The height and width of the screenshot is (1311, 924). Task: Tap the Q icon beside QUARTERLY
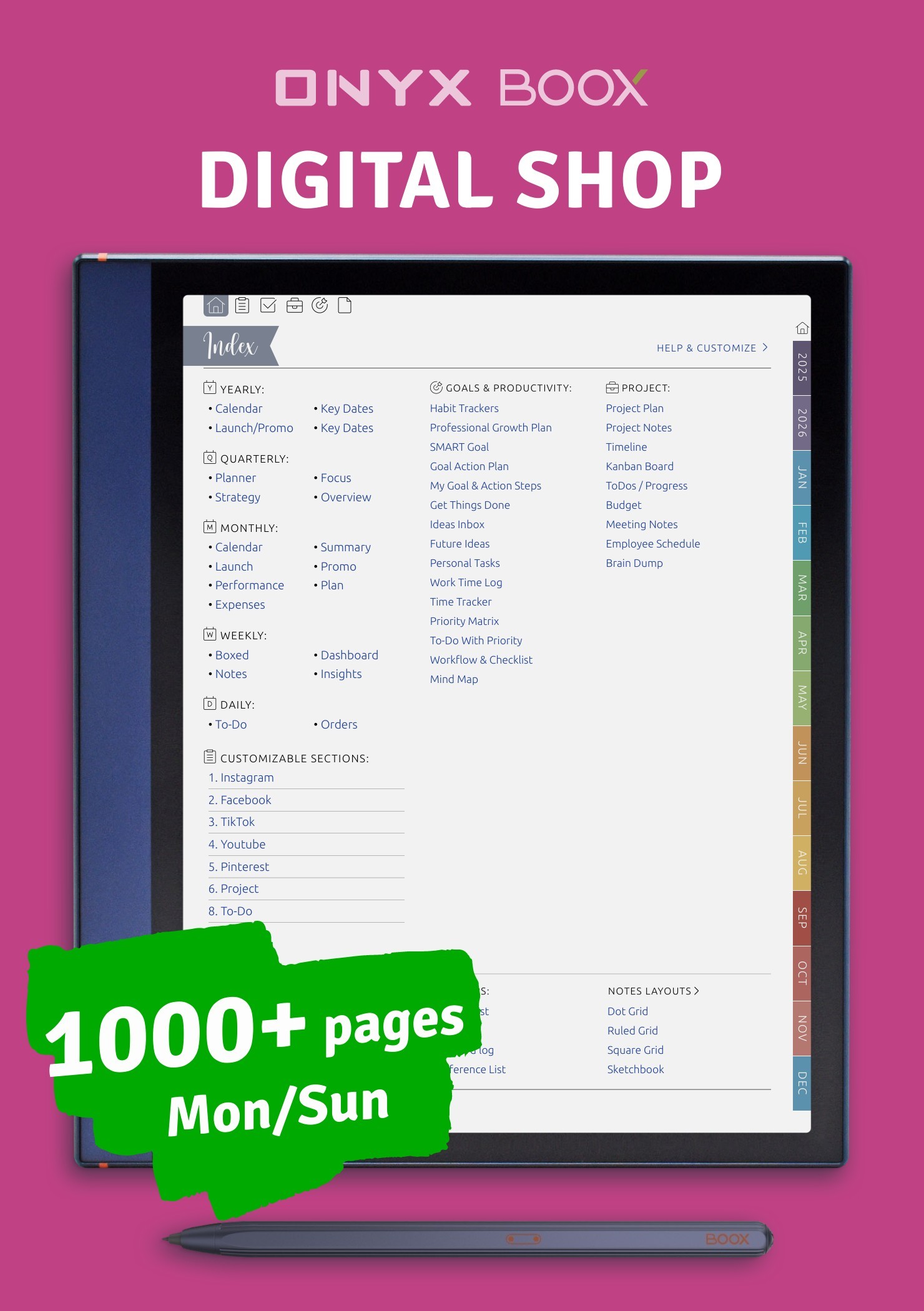[210, 458]
